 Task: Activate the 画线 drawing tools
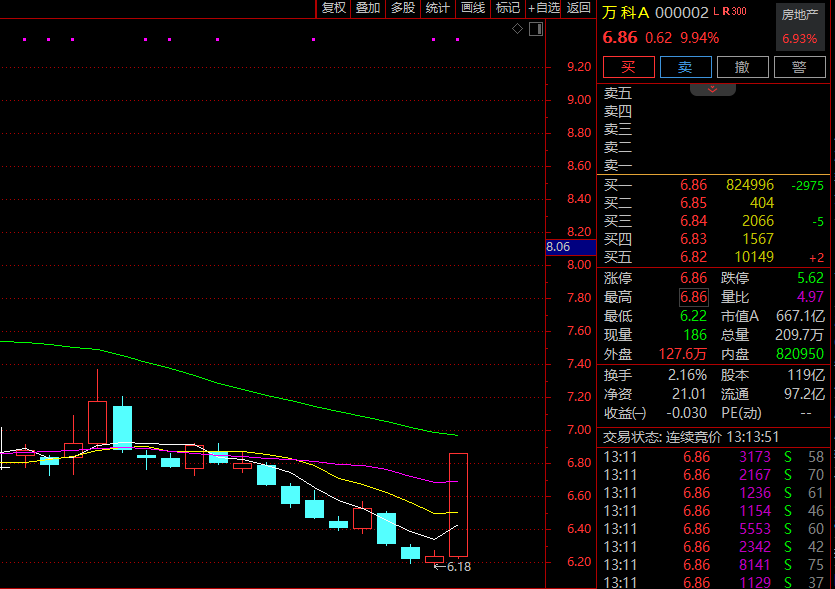473,8
